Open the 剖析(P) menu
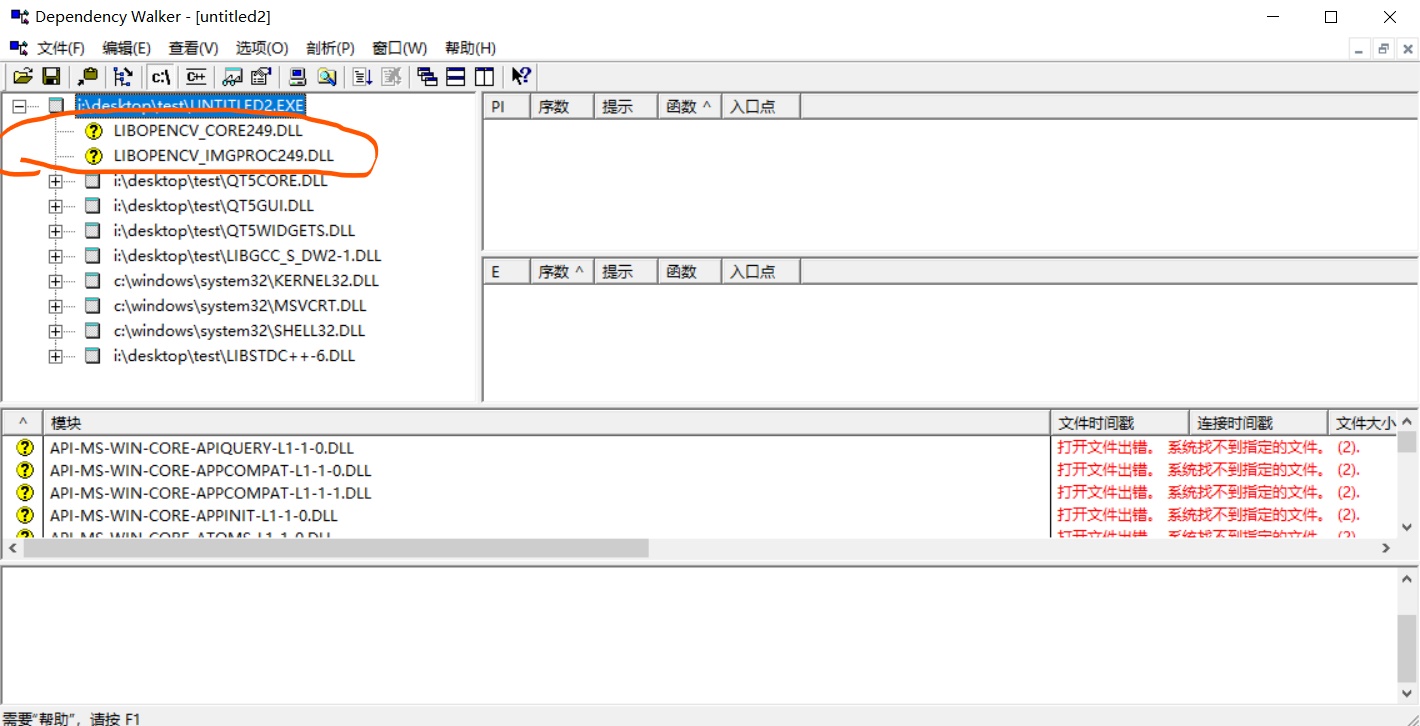Image resolution: width=1420 pixels, height=726 pixels. (x=330, y=47)
